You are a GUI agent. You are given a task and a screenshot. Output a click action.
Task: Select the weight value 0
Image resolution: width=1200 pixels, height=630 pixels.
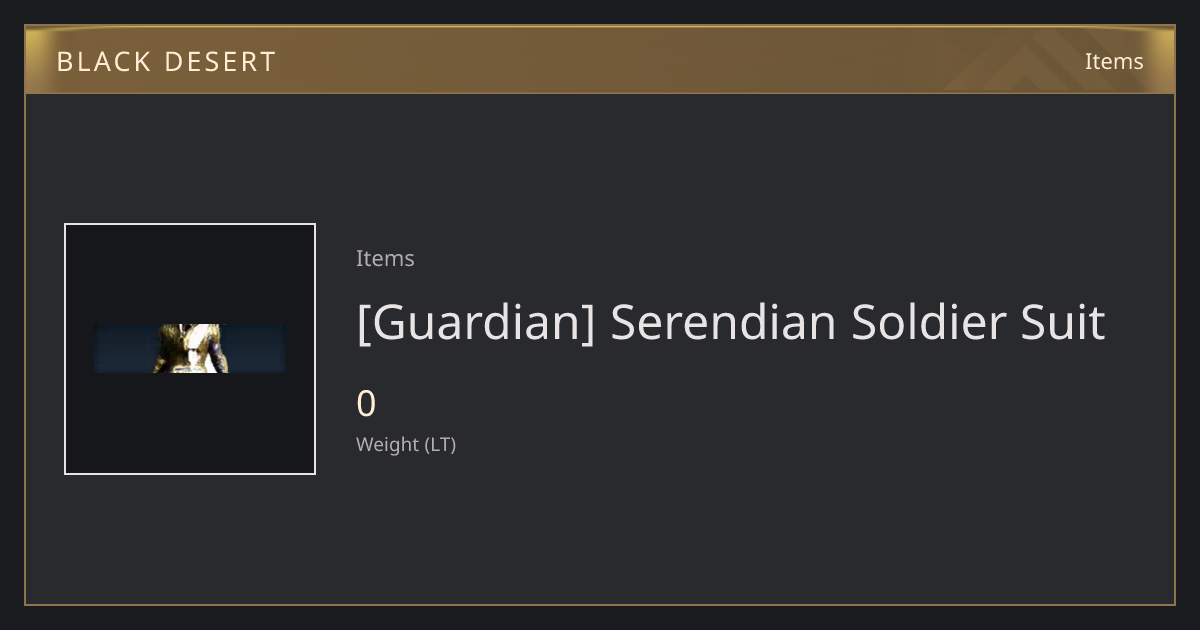point(366,404)
